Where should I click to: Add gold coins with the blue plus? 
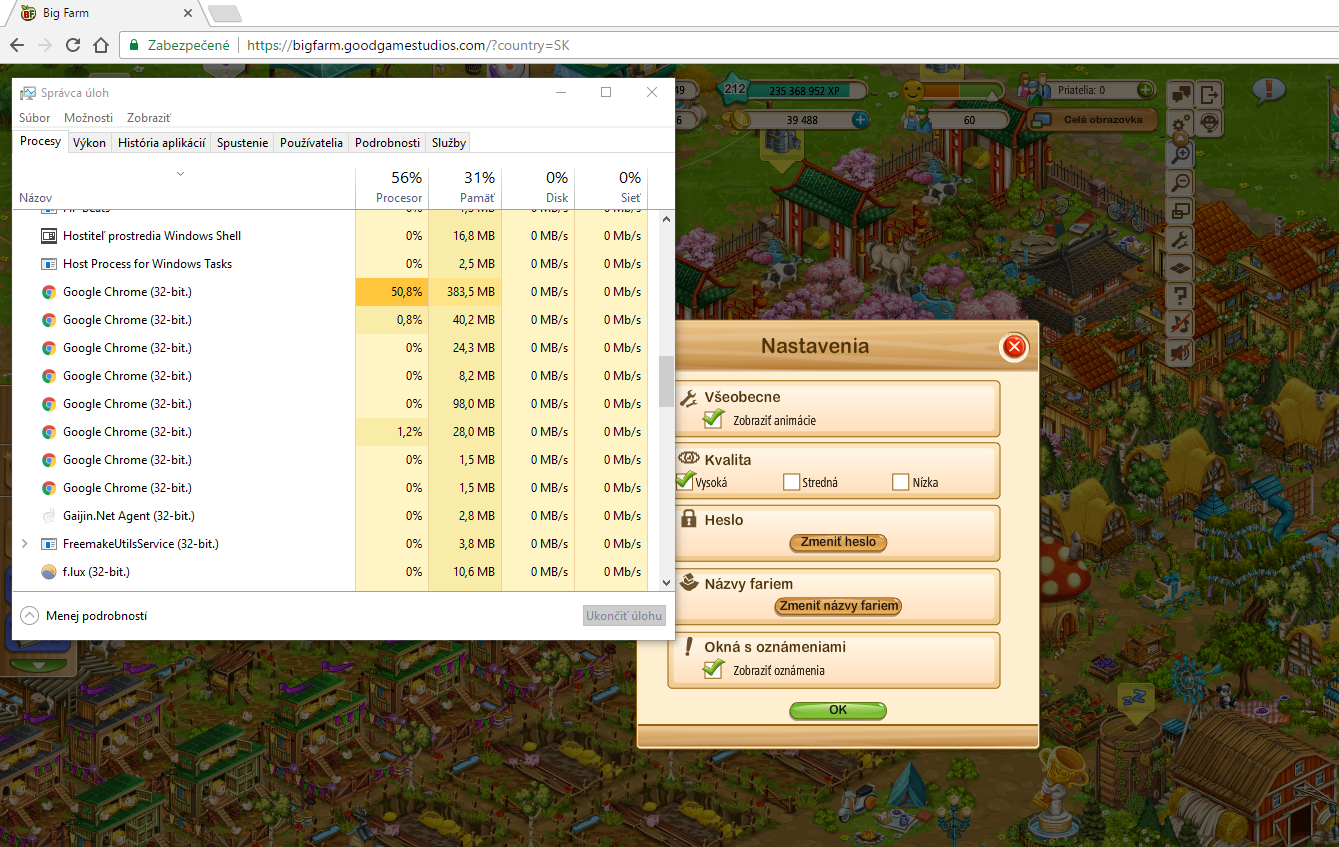point(859,119)
